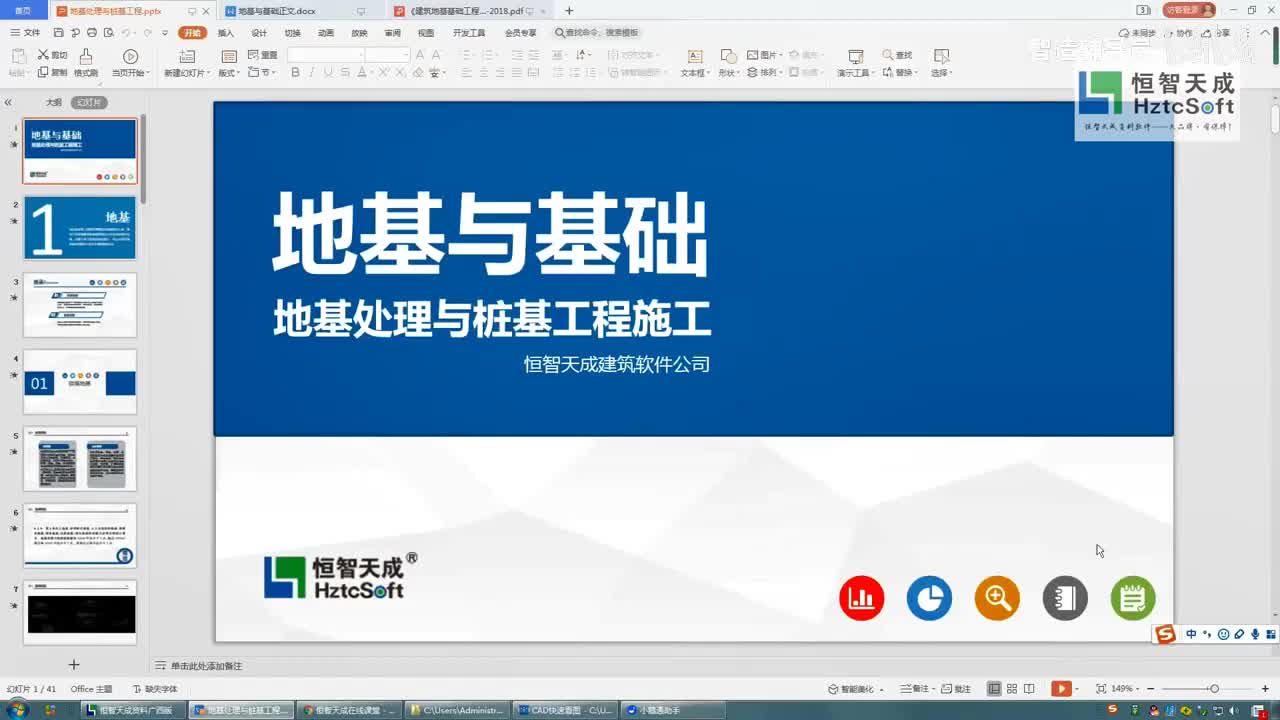Toggle Slide Sorter grid view
This screenshot has width=1280, height=720.
click(x=1012, y=689)
